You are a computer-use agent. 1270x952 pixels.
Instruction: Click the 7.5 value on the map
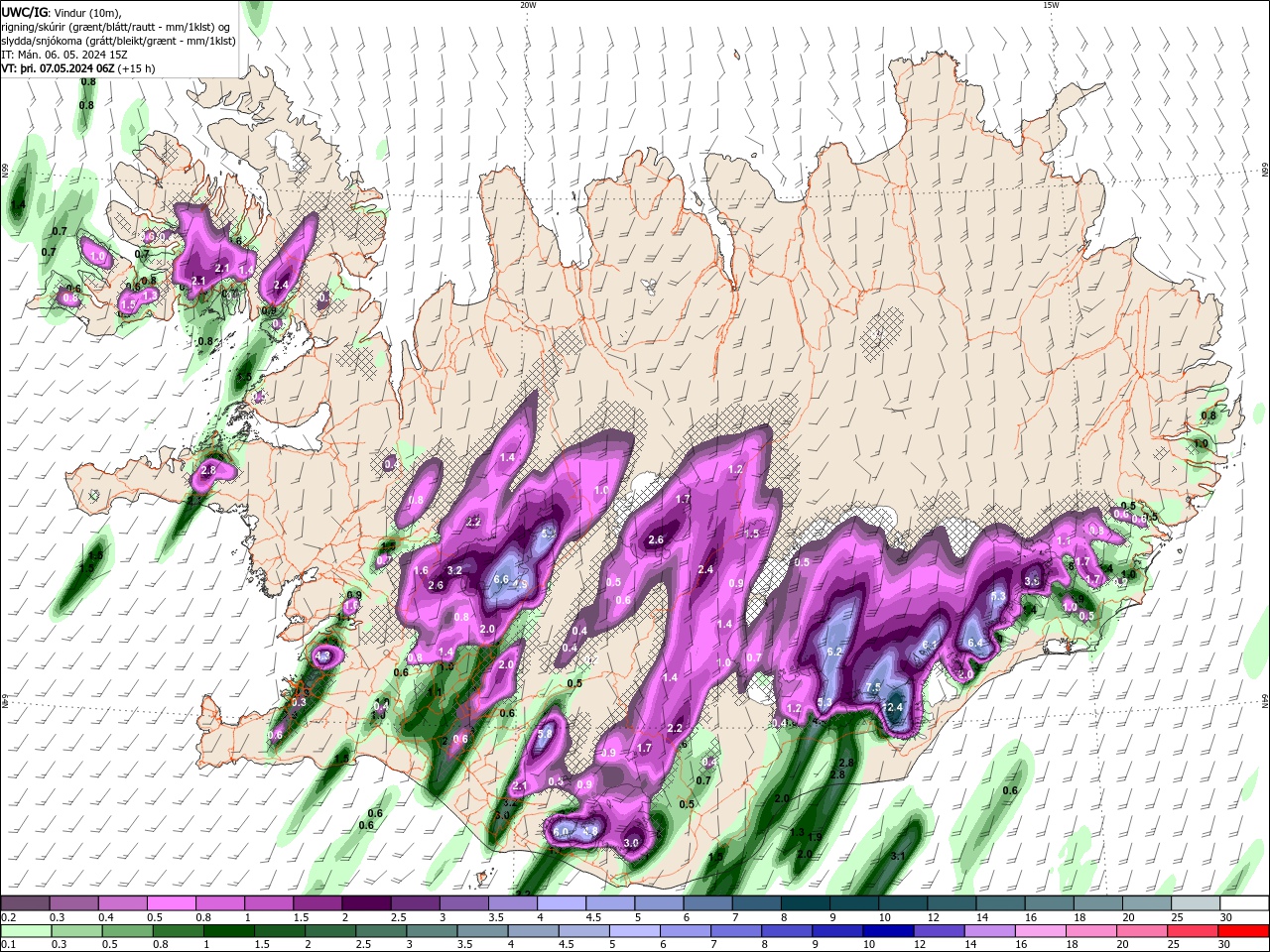click(873, 687)
